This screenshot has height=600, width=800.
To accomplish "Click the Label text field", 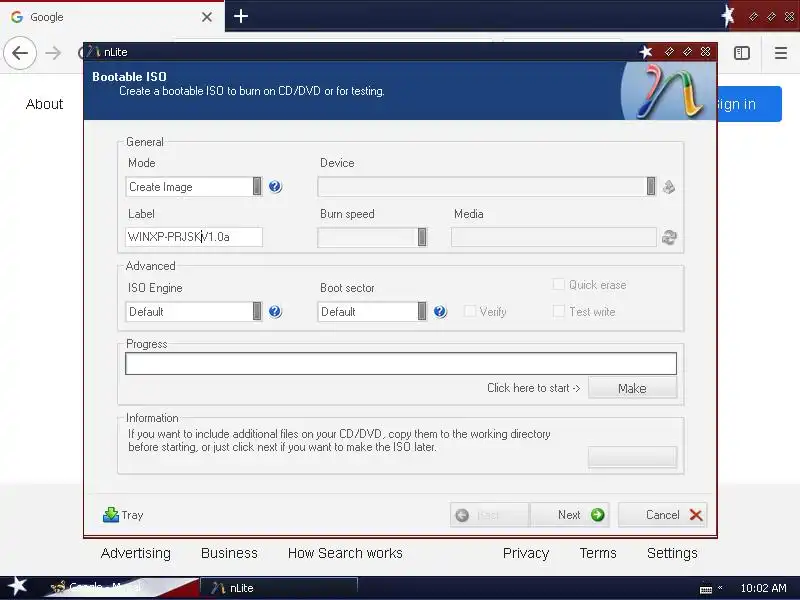I will 194,237.
